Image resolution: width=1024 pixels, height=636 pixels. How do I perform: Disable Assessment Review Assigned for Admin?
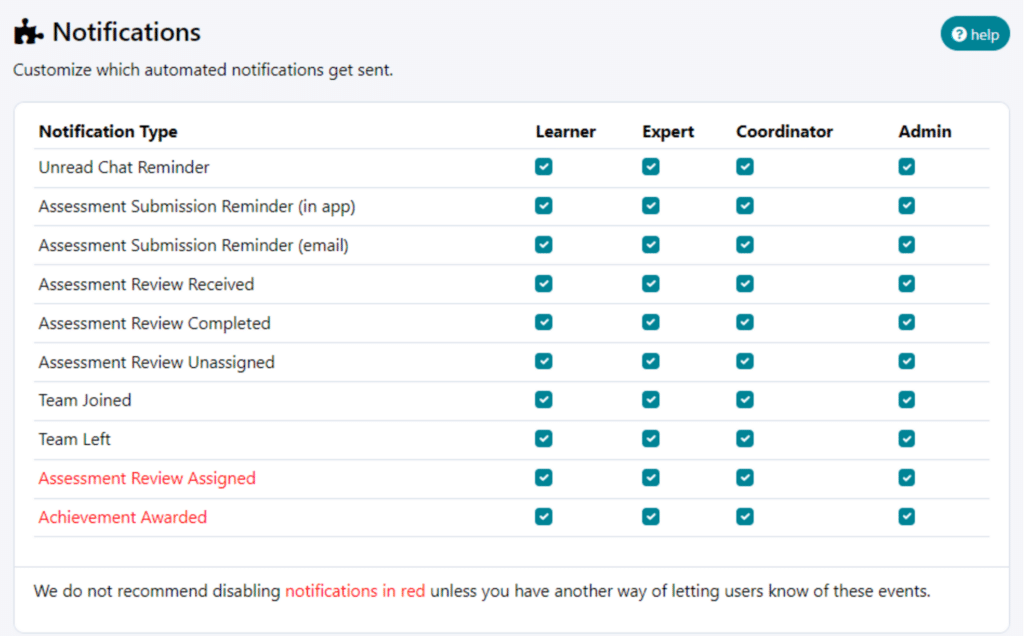pyautogui.click(x=906, y=477)
